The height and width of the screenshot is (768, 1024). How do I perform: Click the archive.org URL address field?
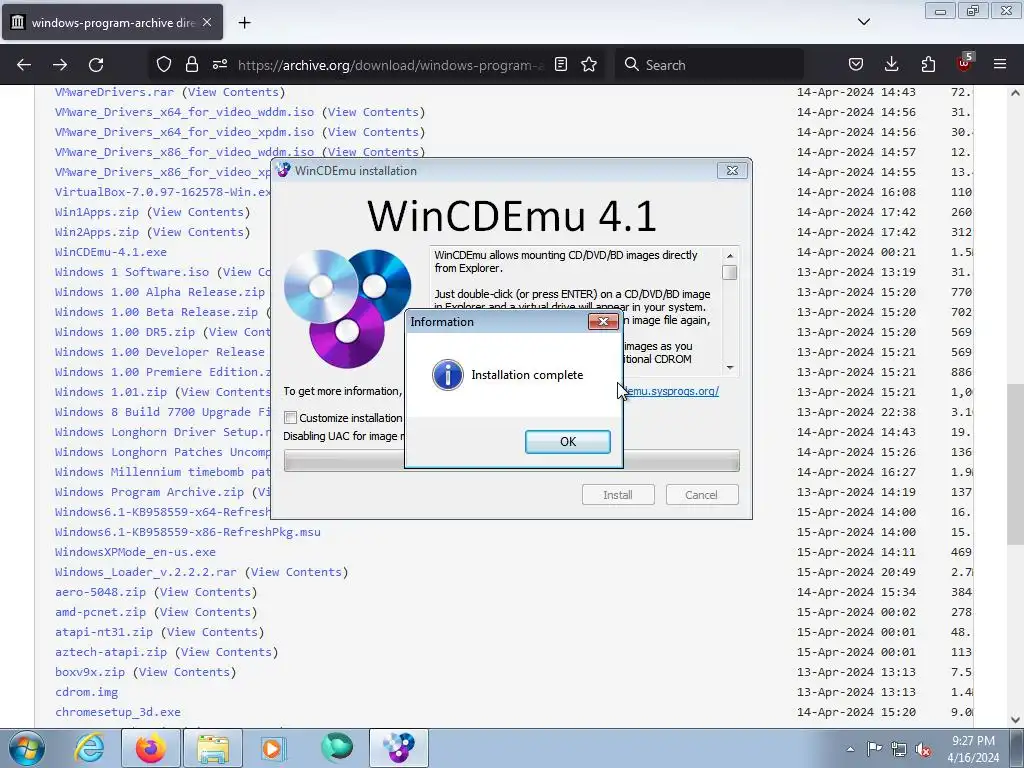pyautogui.click(x=390, y=65)
